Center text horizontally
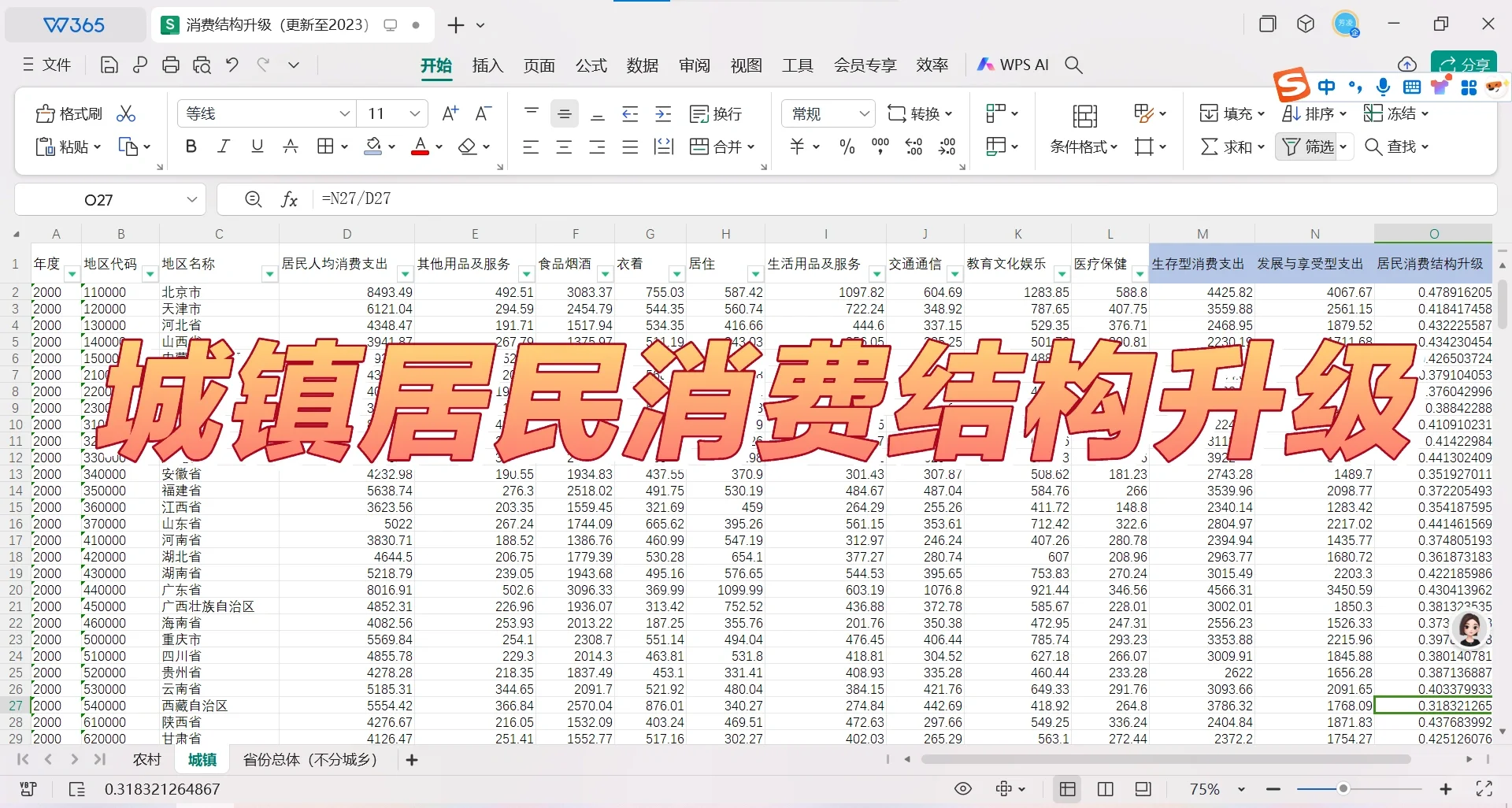This screenshot has width=1512, height=808. 565,146
